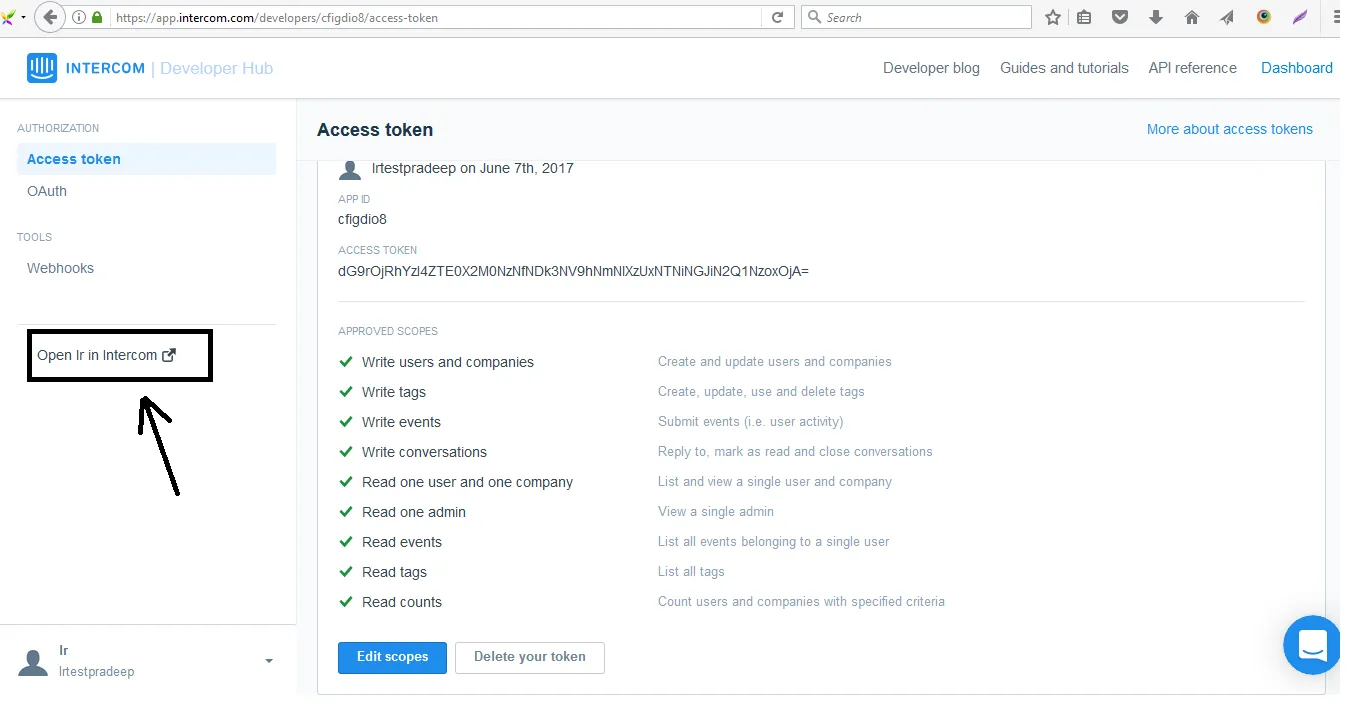Click the lr user avatar at sidebar bottom
Screen dimensions: 1365x720
point(33,661)
